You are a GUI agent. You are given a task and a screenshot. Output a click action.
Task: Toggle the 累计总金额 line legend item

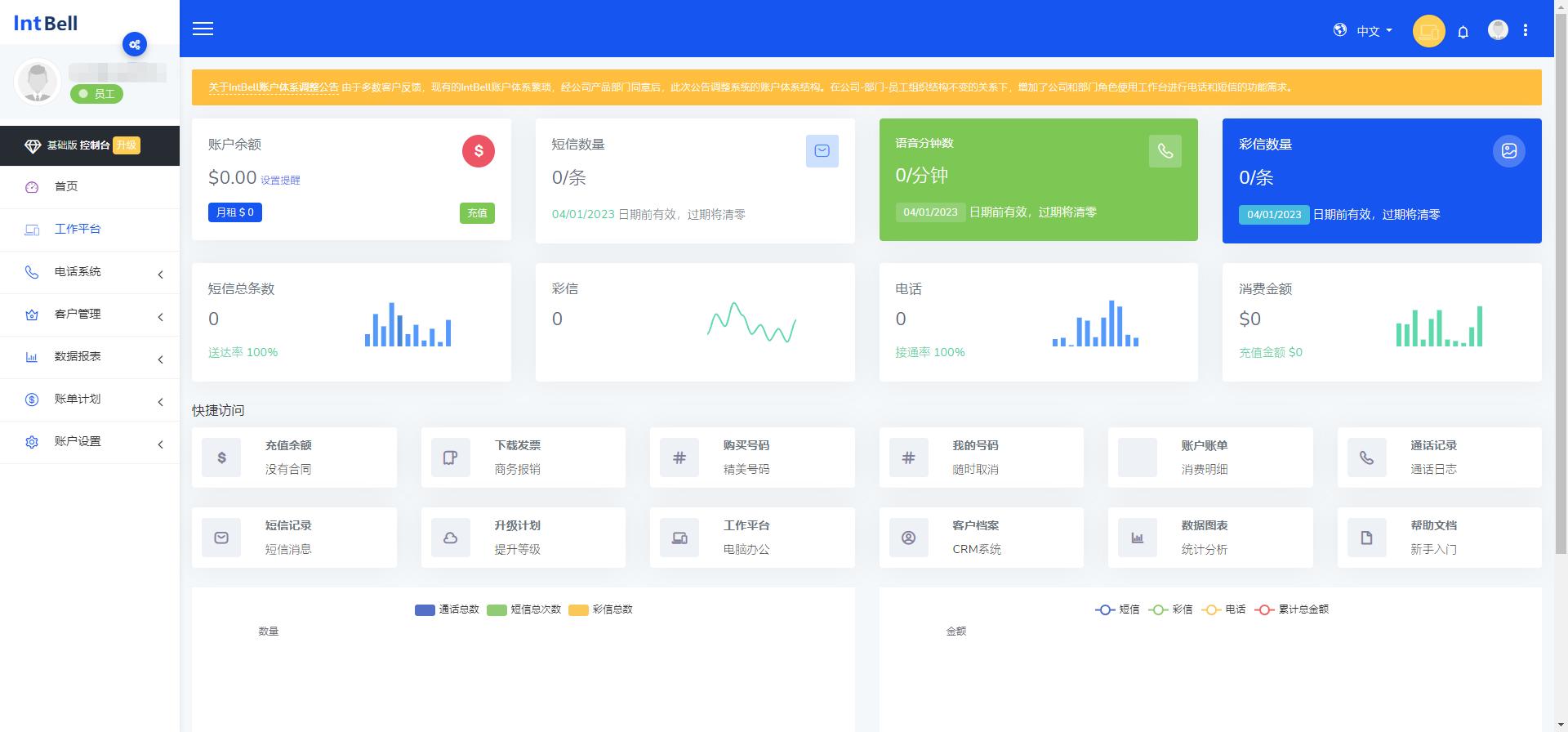1292,609
